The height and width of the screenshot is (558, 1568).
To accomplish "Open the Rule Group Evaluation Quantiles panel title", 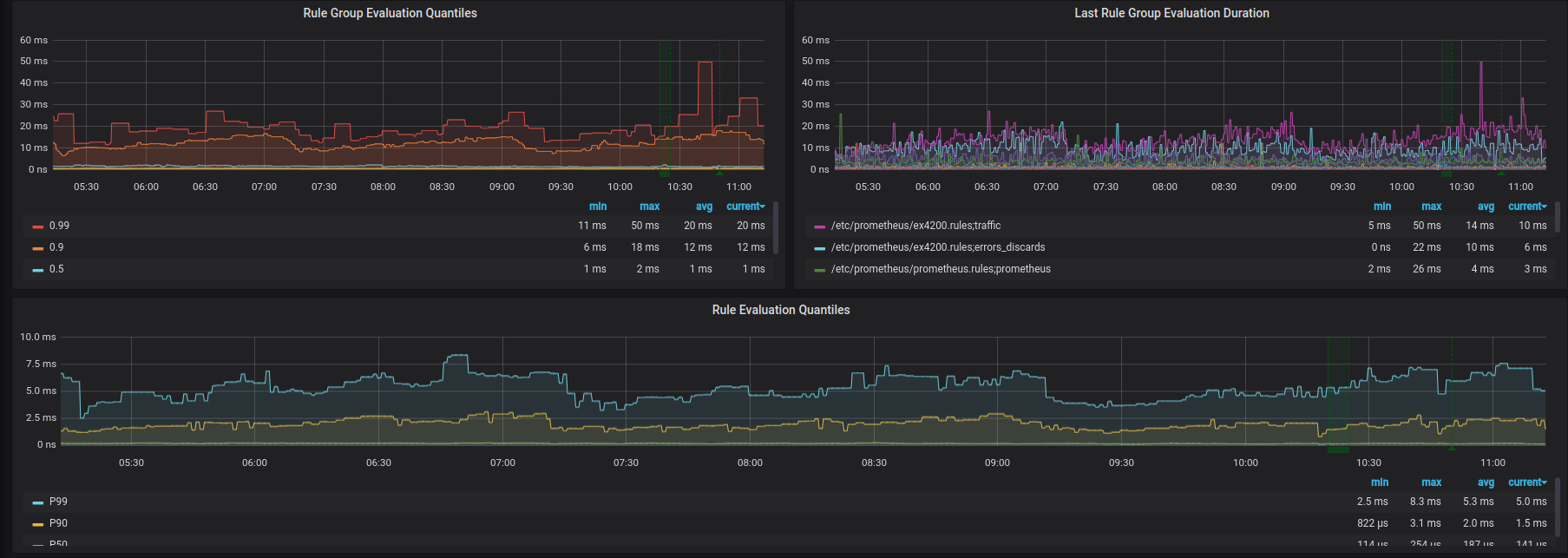I will [x=390, y=13].
